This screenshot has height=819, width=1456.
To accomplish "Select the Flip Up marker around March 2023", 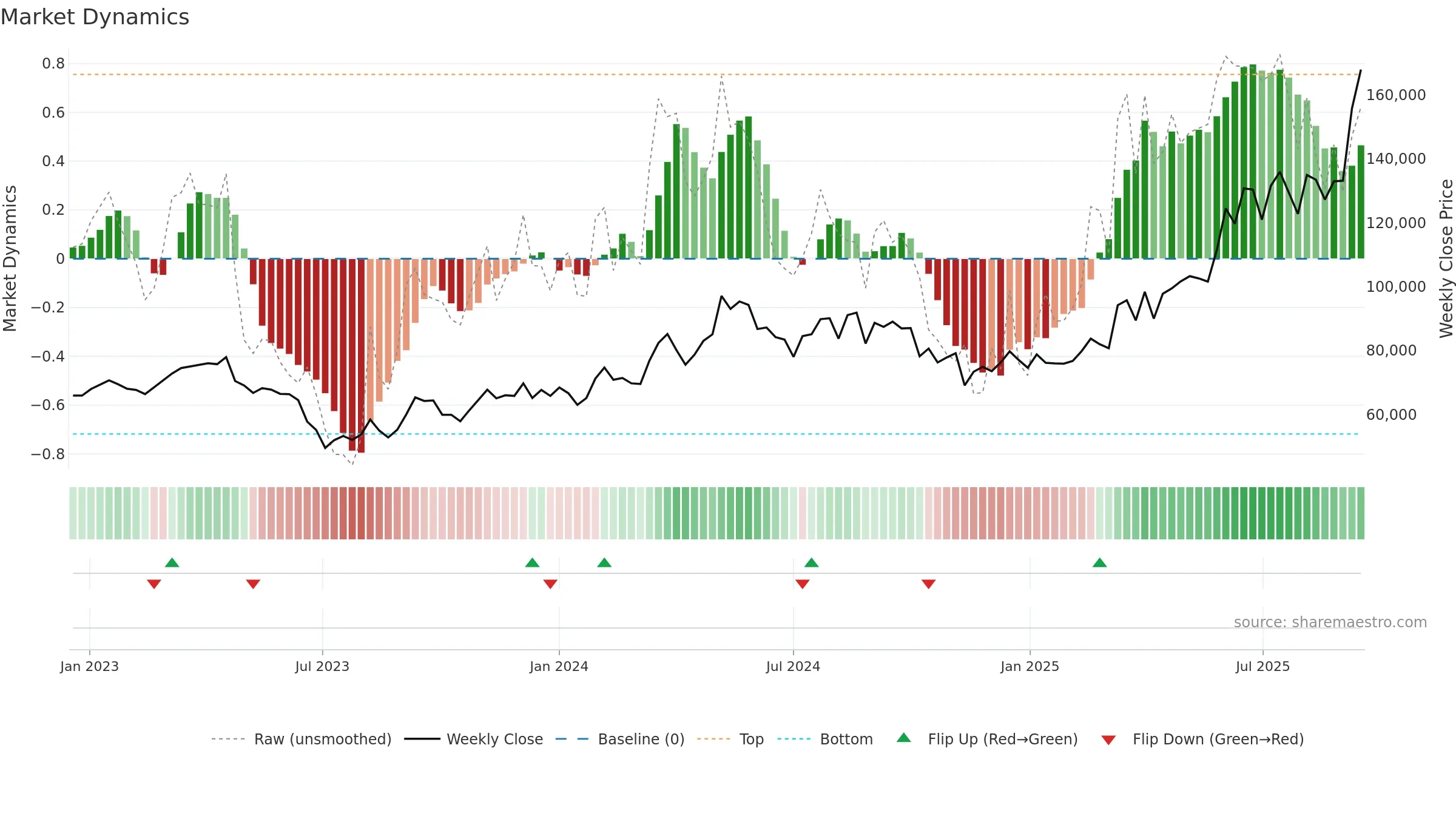I will pos(172,562).
